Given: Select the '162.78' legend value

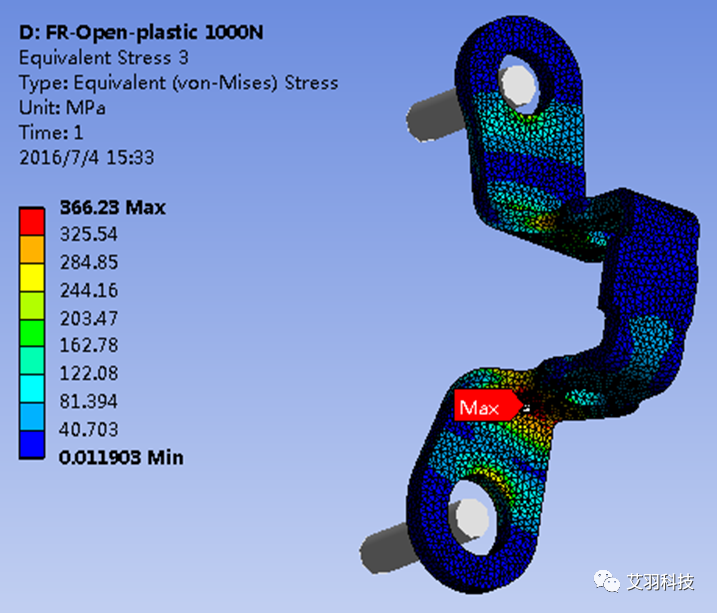Looking at the screenshot, I should pyautogui.click(x=89, y=345).
